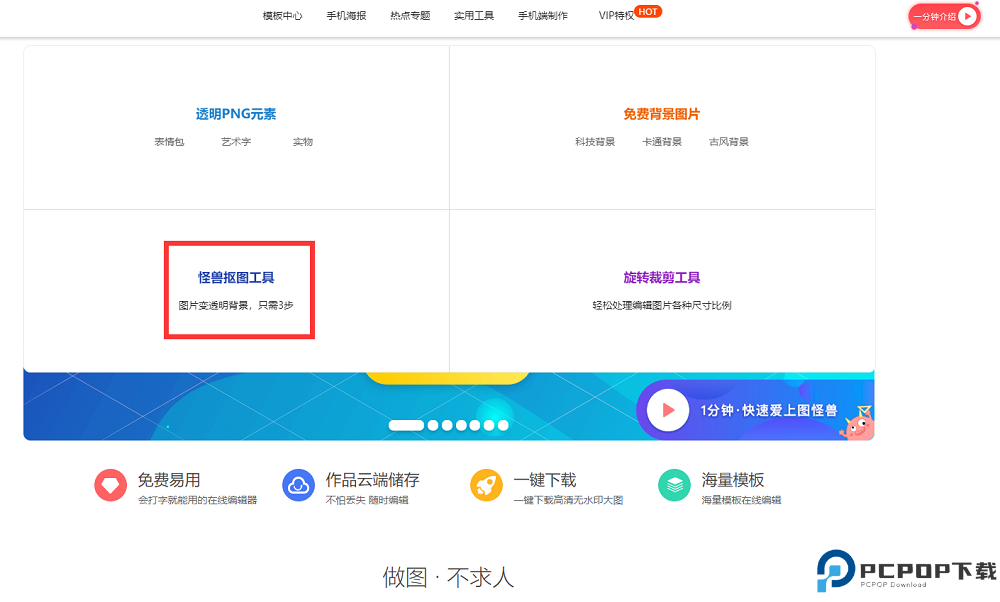Click the green layers 海量模板 icon
This screenshot has height=602, width=1000.
coord(674,486)
